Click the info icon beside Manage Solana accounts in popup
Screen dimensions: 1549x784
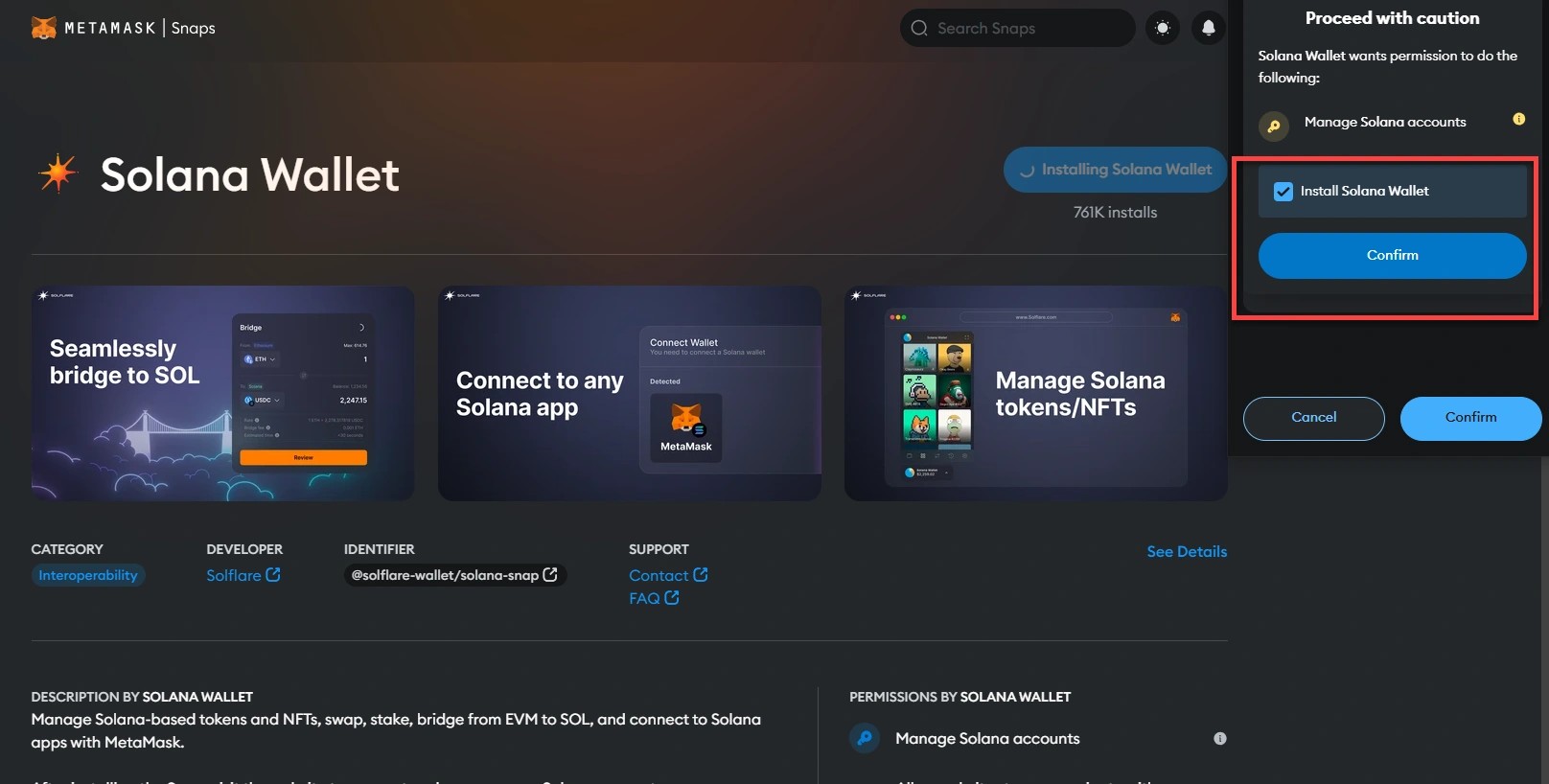(x=1518, y=120)
